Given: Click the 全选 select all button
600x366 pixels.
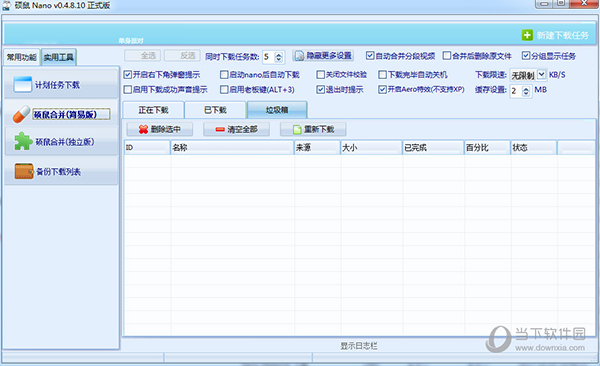Looking at the screenshot, I should click(143, 56).
